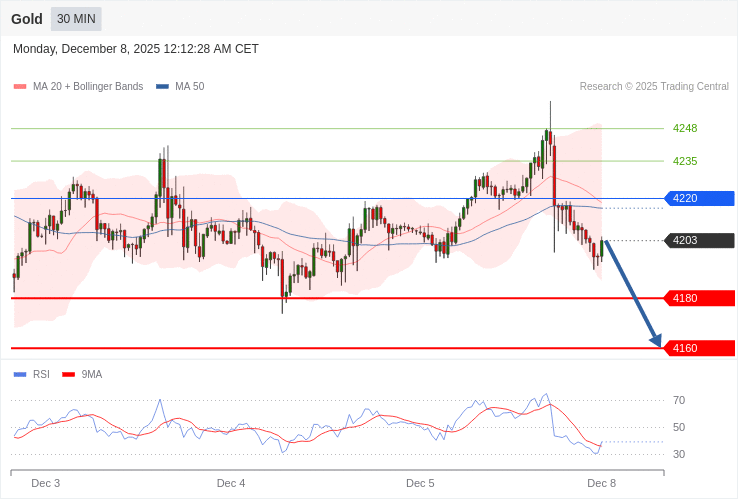Click the Dec 3 date axis label
This screenshot has width=738, height=500.
(46, 483)
